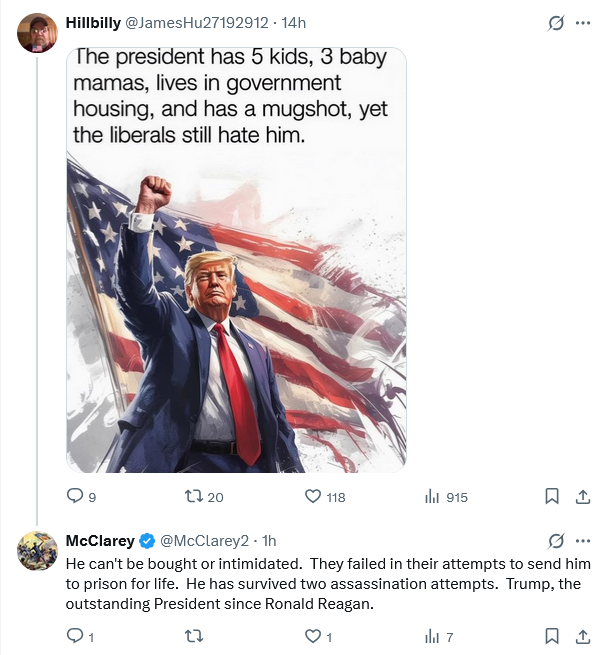
Task: Open @McClarey2 handle link
Action: point(203,541)
